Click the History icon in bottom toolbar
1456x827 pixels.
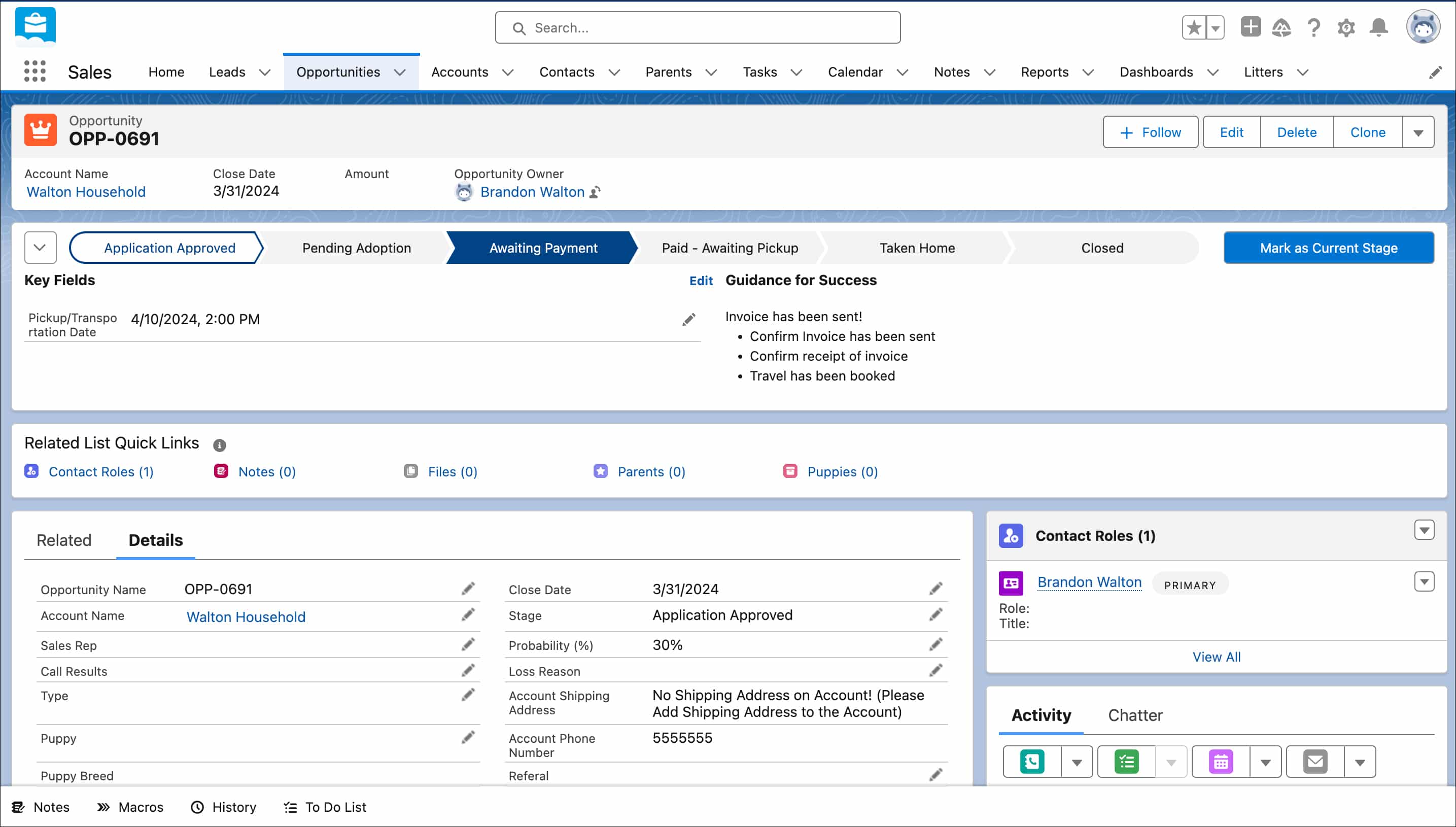coord(197,807)
